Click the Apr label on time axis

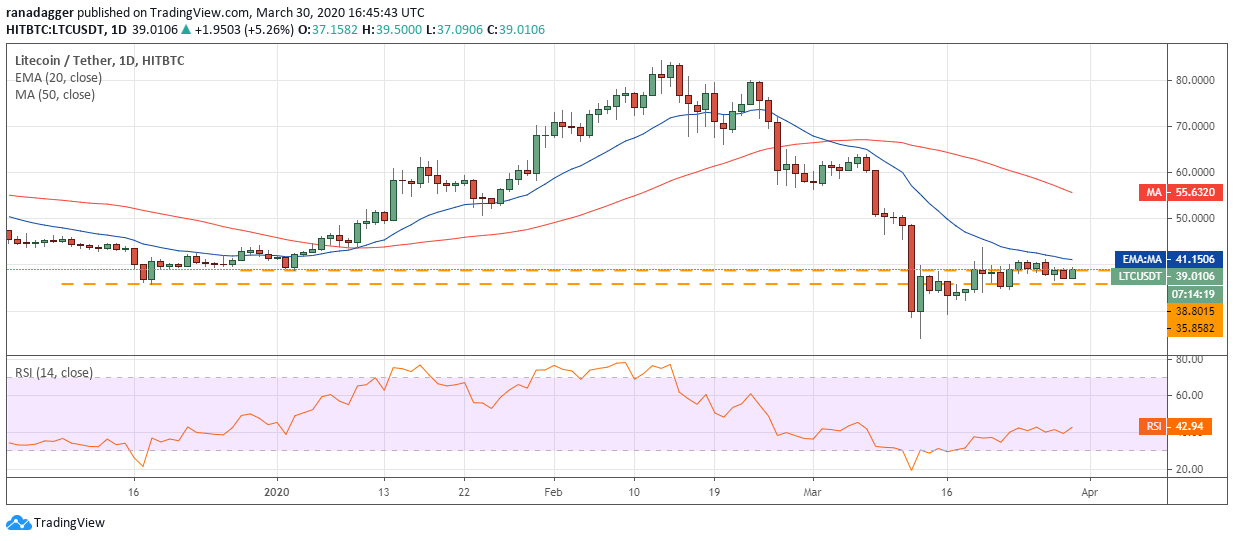pyautogui.click(x=1089, y=492)
